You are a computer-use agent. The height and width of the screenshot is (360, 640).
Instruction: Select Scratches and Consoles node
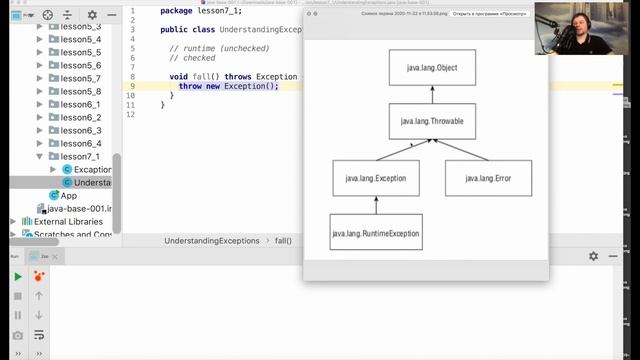point(73,234)
